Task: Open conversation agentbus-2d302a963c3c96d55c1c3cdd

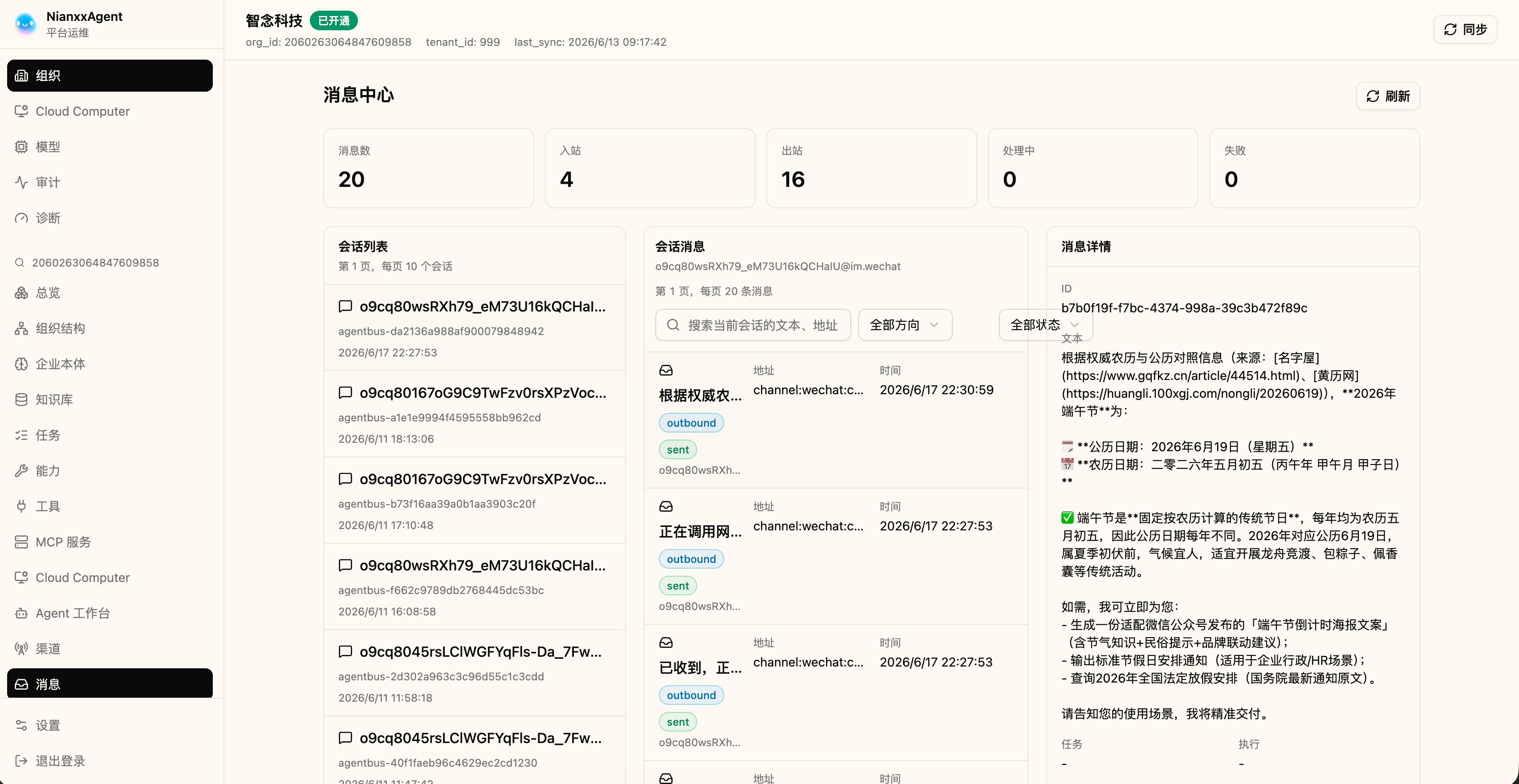Action: pyautogui.click(x=474, y=673)
